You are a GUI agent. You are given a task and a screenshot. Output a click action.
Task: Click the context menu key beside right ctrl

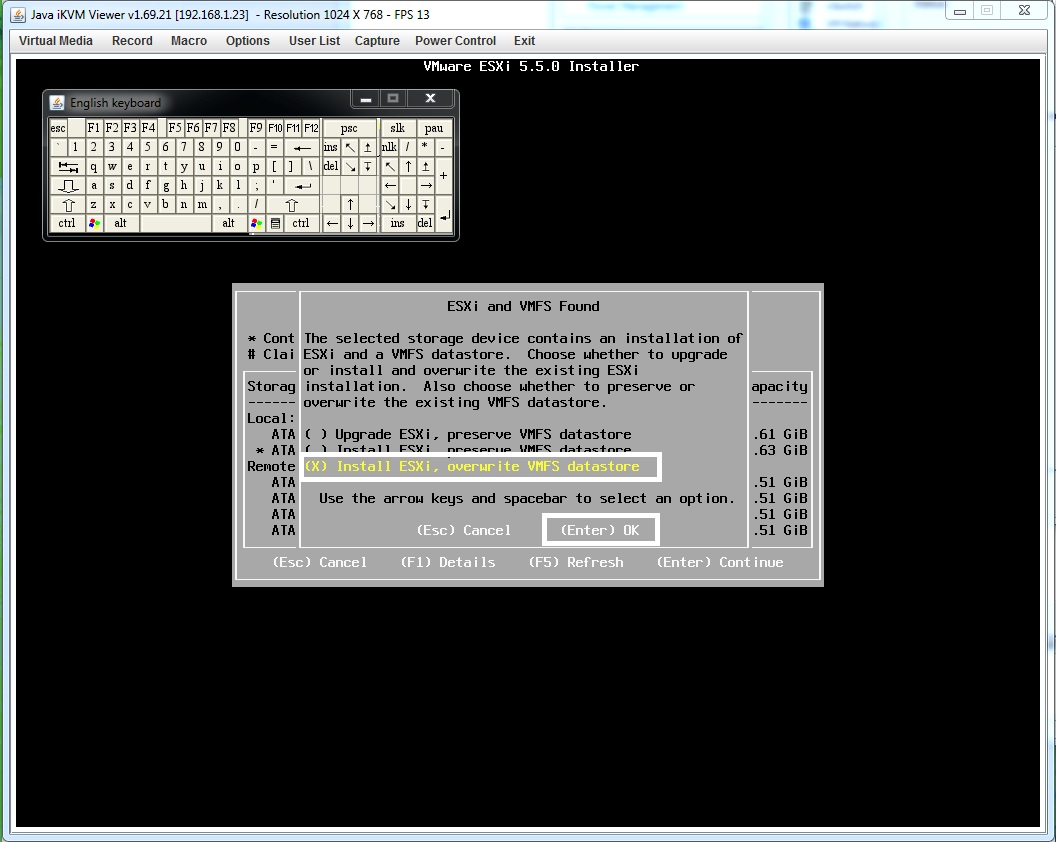coord(276,224)
